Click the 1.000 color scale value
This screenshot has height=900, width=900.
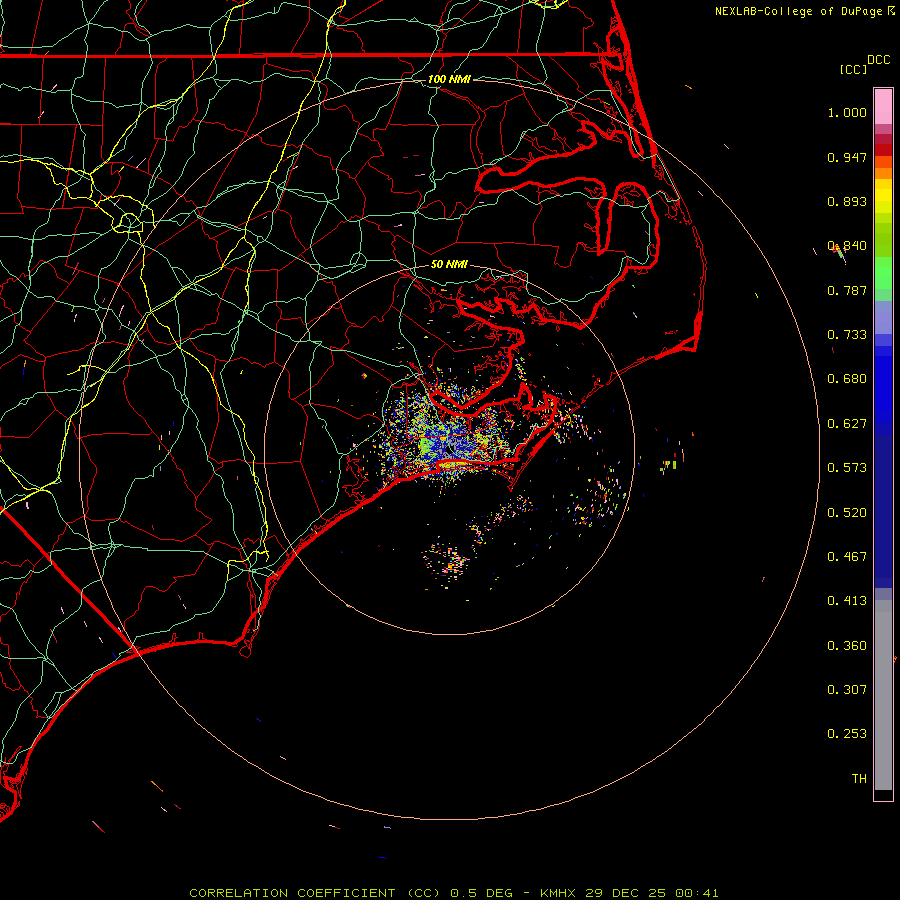point(847,112)
